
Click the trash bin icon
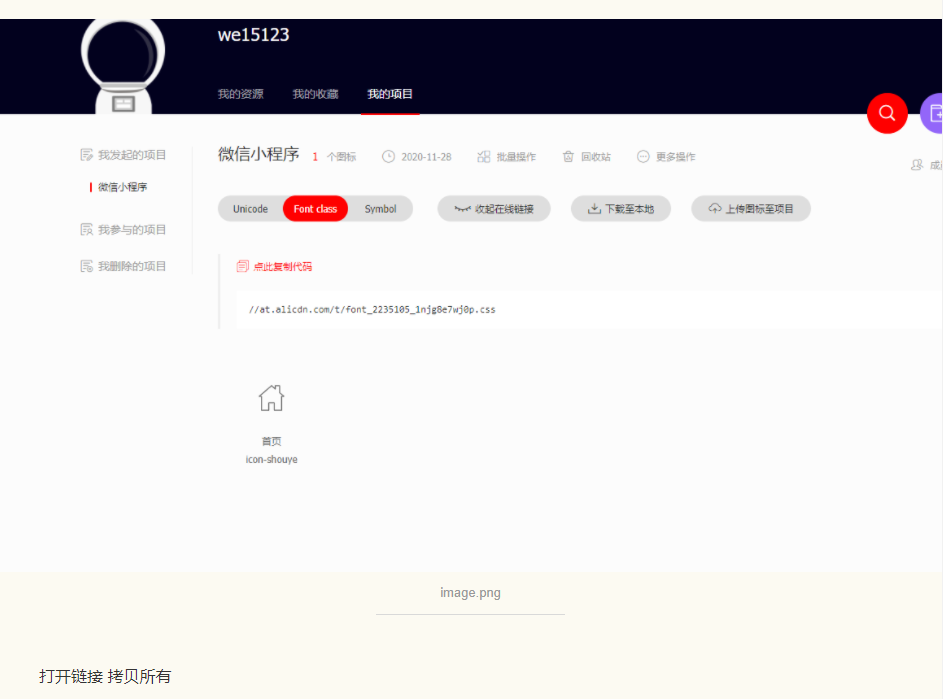coord(568,157)
